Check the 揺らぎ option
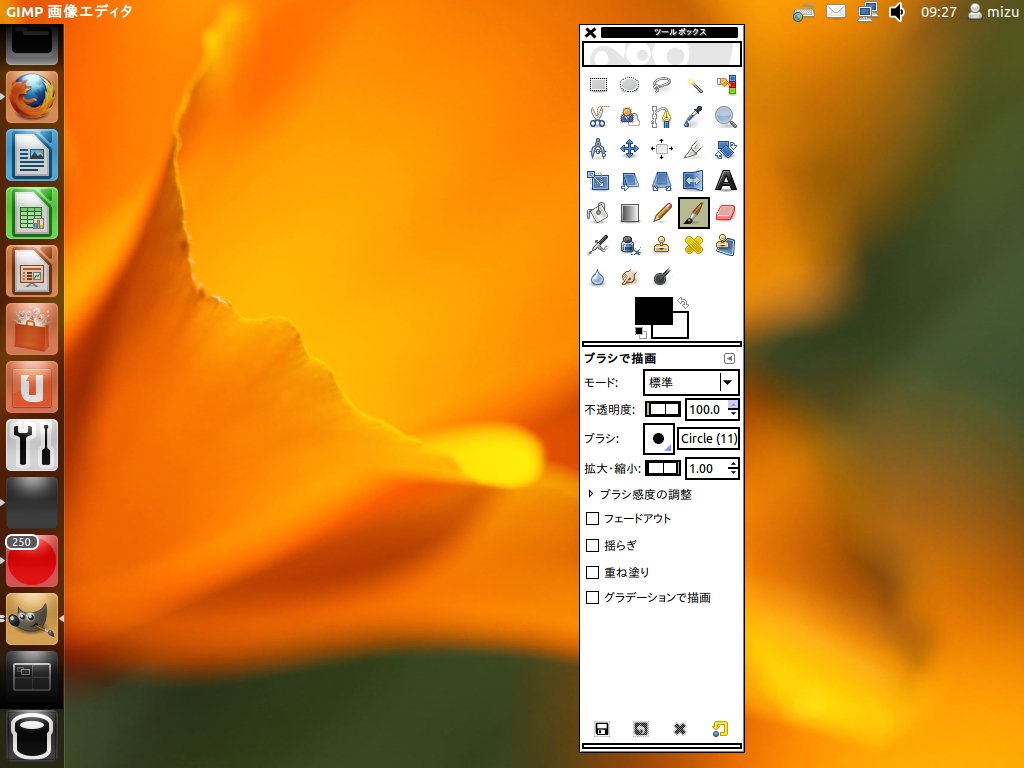Screen dimensions: 1024x768 592,545
